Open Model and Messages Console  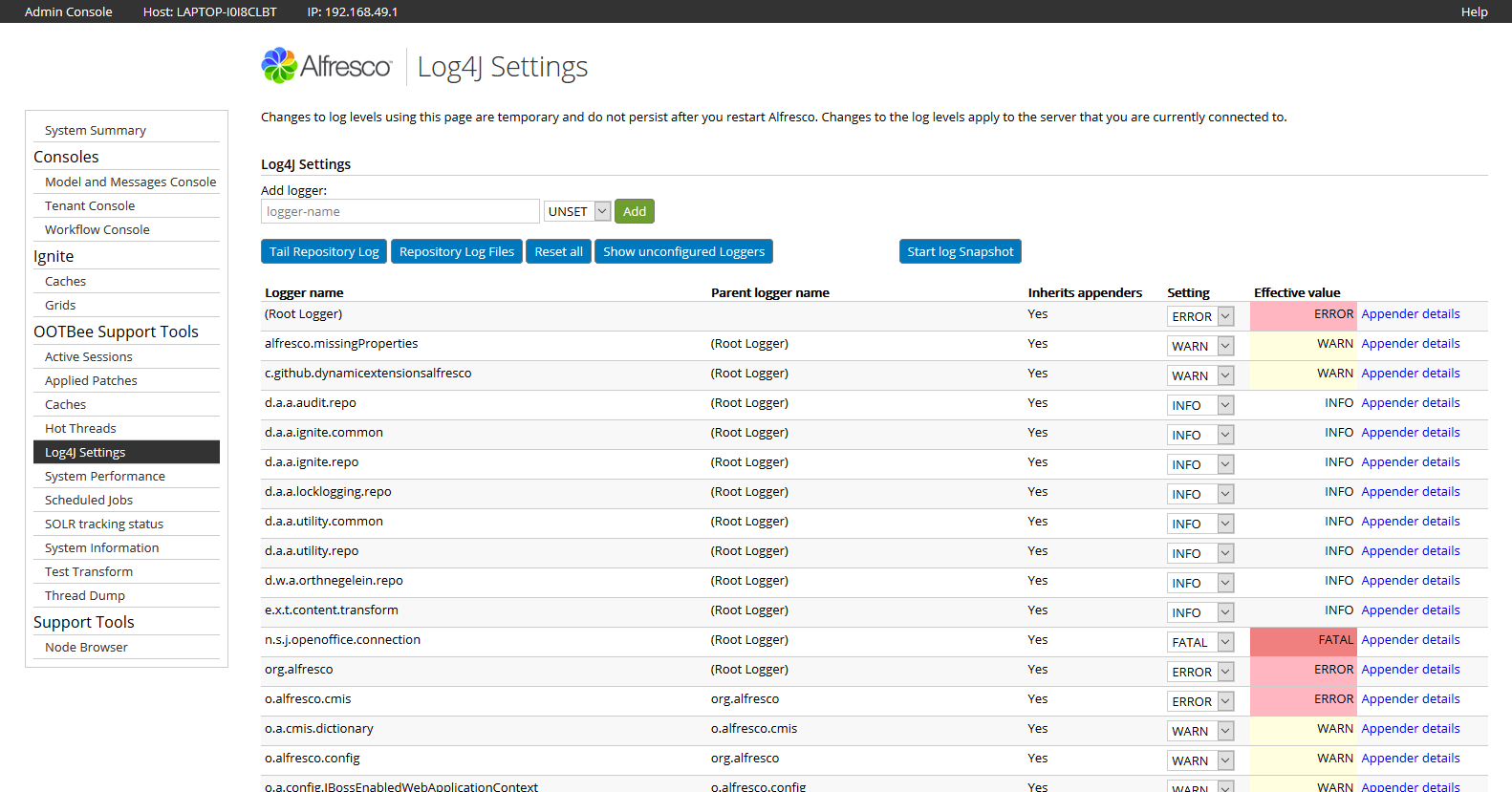pyautogui.click(x=130, y=182)
